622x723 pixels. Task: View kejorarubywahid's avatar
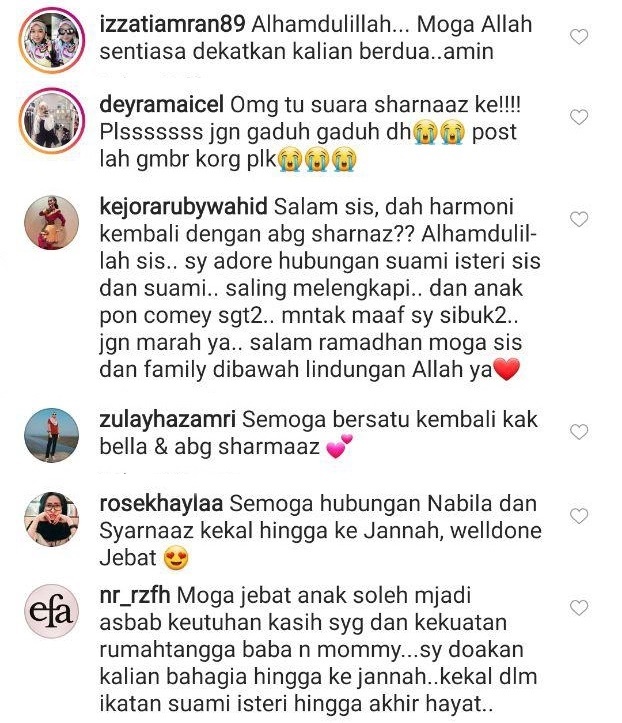[x=51, y=222]
